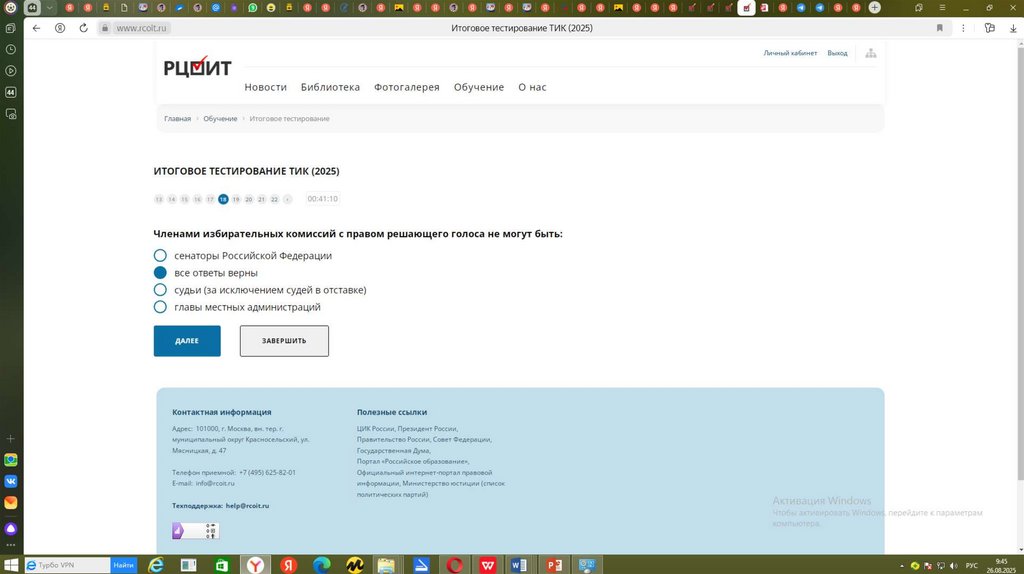Jump to question 19
Screen dimensions: 1024x574
pos(236,199)
